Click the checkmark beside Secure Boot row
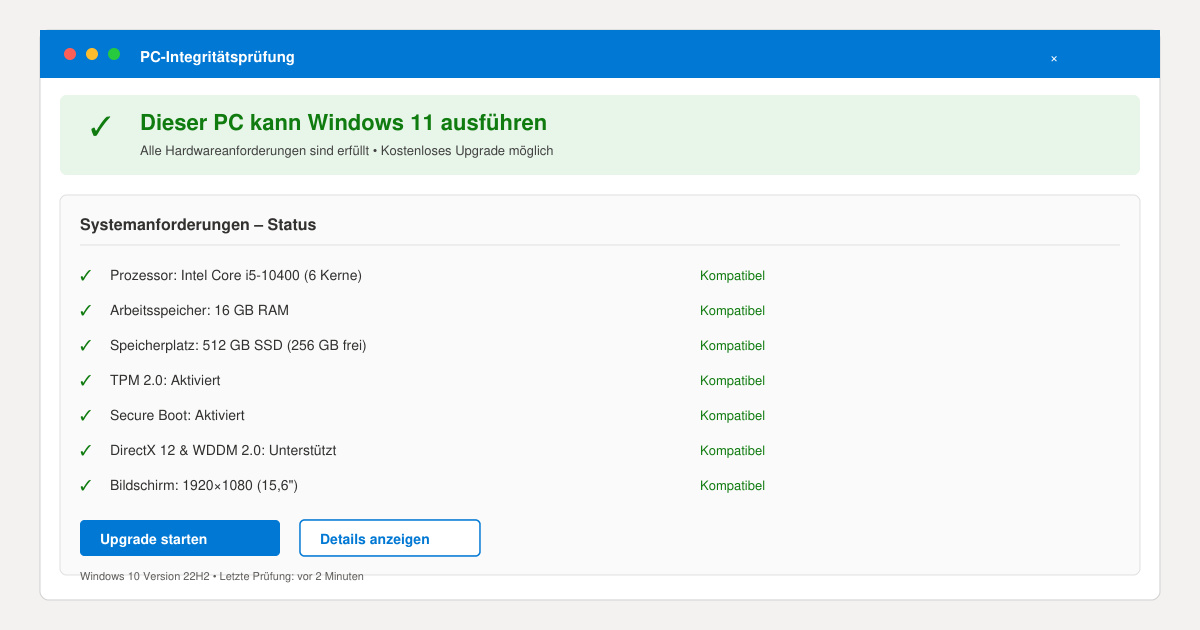 click(86, 415)
